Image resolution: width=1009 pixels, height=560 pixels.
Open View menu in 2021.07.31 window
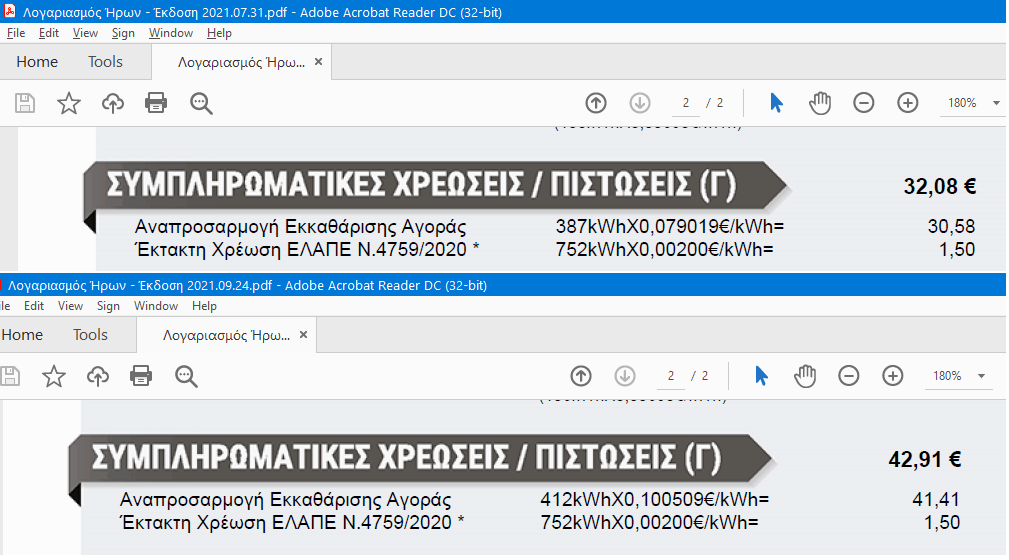click(85, 33)
